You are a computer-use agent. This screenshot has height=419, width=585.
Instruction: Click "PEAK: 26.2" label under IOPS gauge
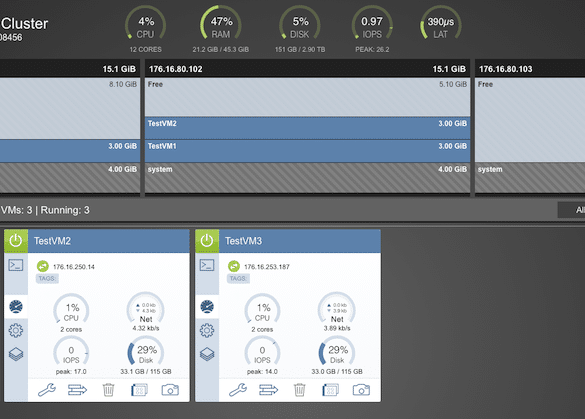coord(372,49)
